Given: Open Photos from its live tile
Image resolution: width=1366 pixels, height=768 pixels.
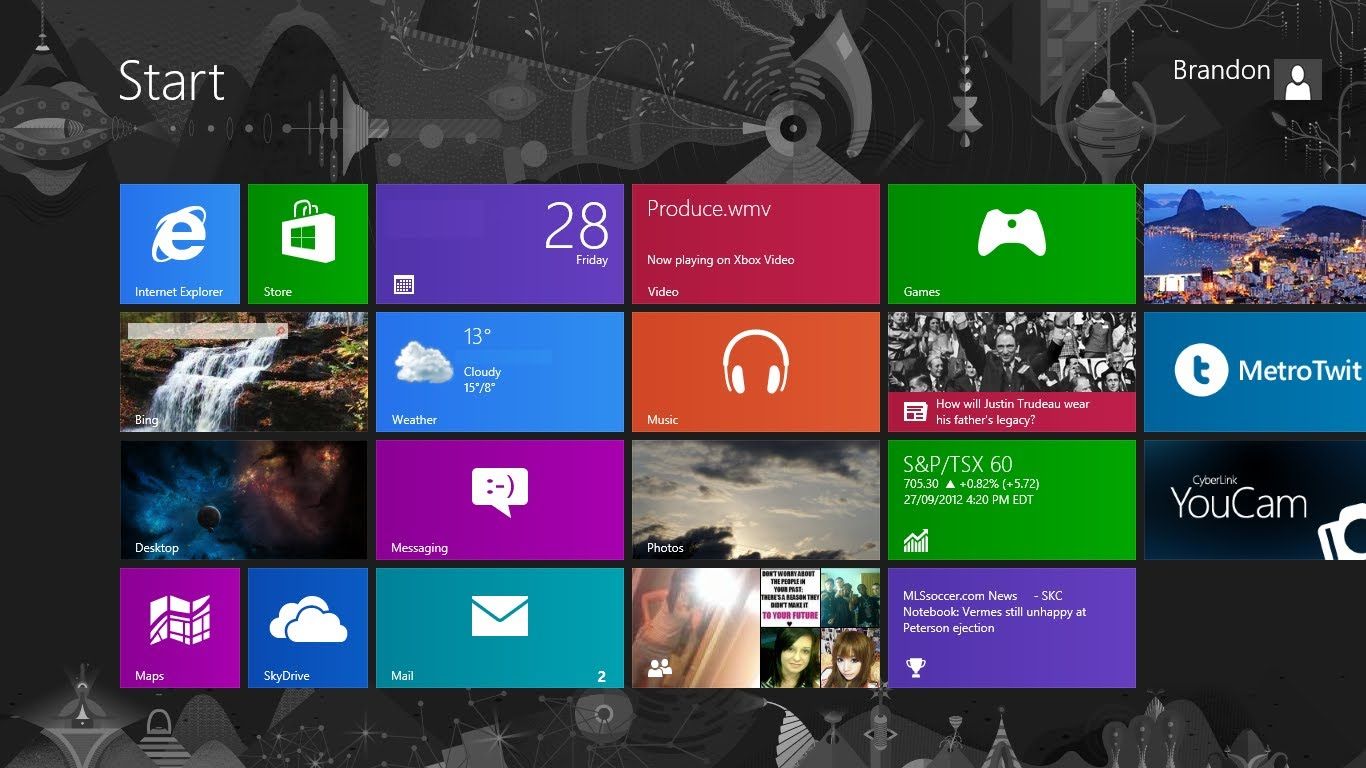Looking at the screenshot, I should pos(755,499).
